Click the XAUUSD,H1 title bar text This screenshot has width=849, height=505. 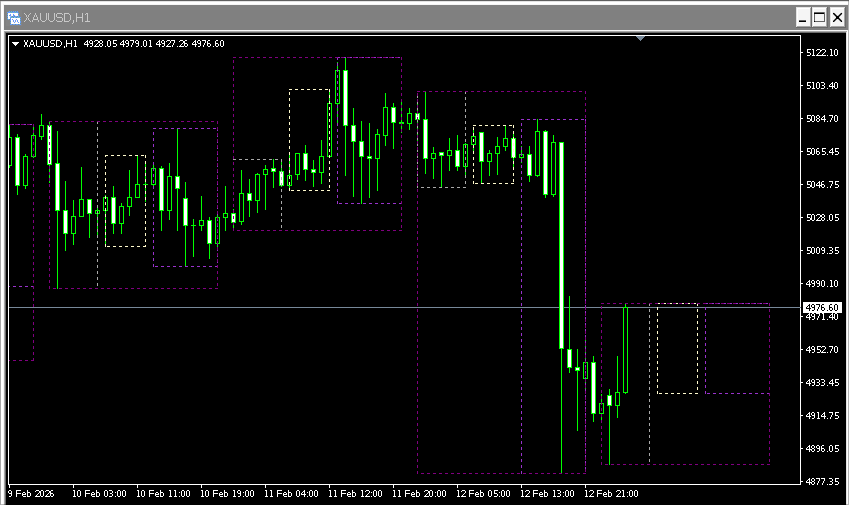(57, 18)
